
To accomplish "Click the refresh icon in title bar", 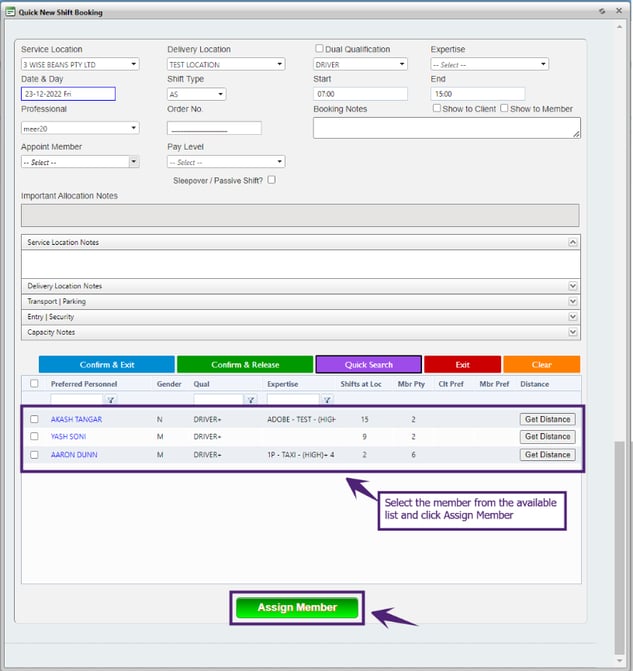I will 602,12.
